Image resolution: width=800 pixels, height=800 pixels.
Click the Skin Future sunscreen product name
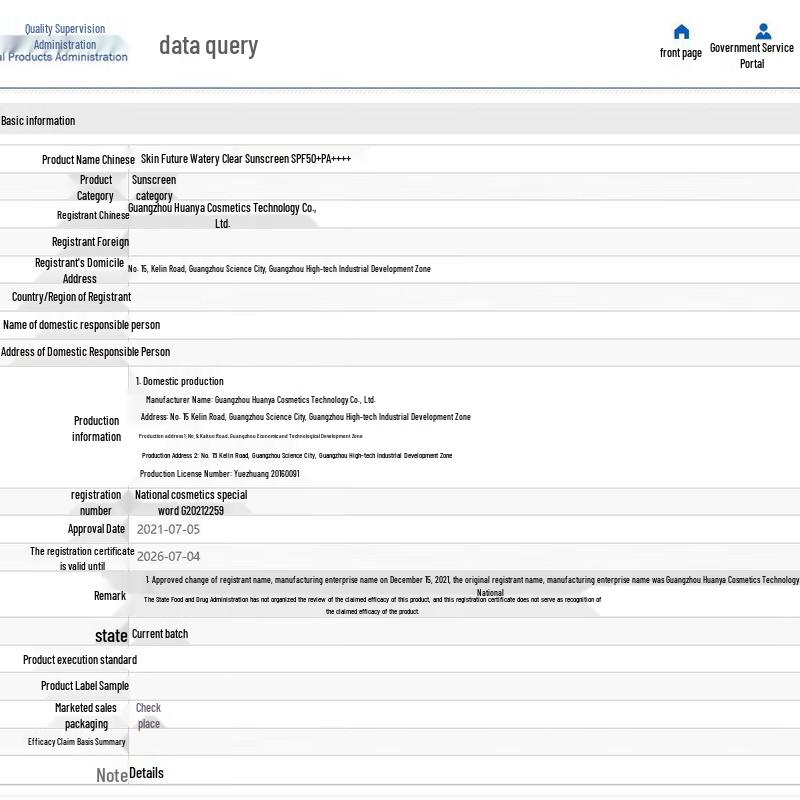pyautogui.click(x=246, y=159)
